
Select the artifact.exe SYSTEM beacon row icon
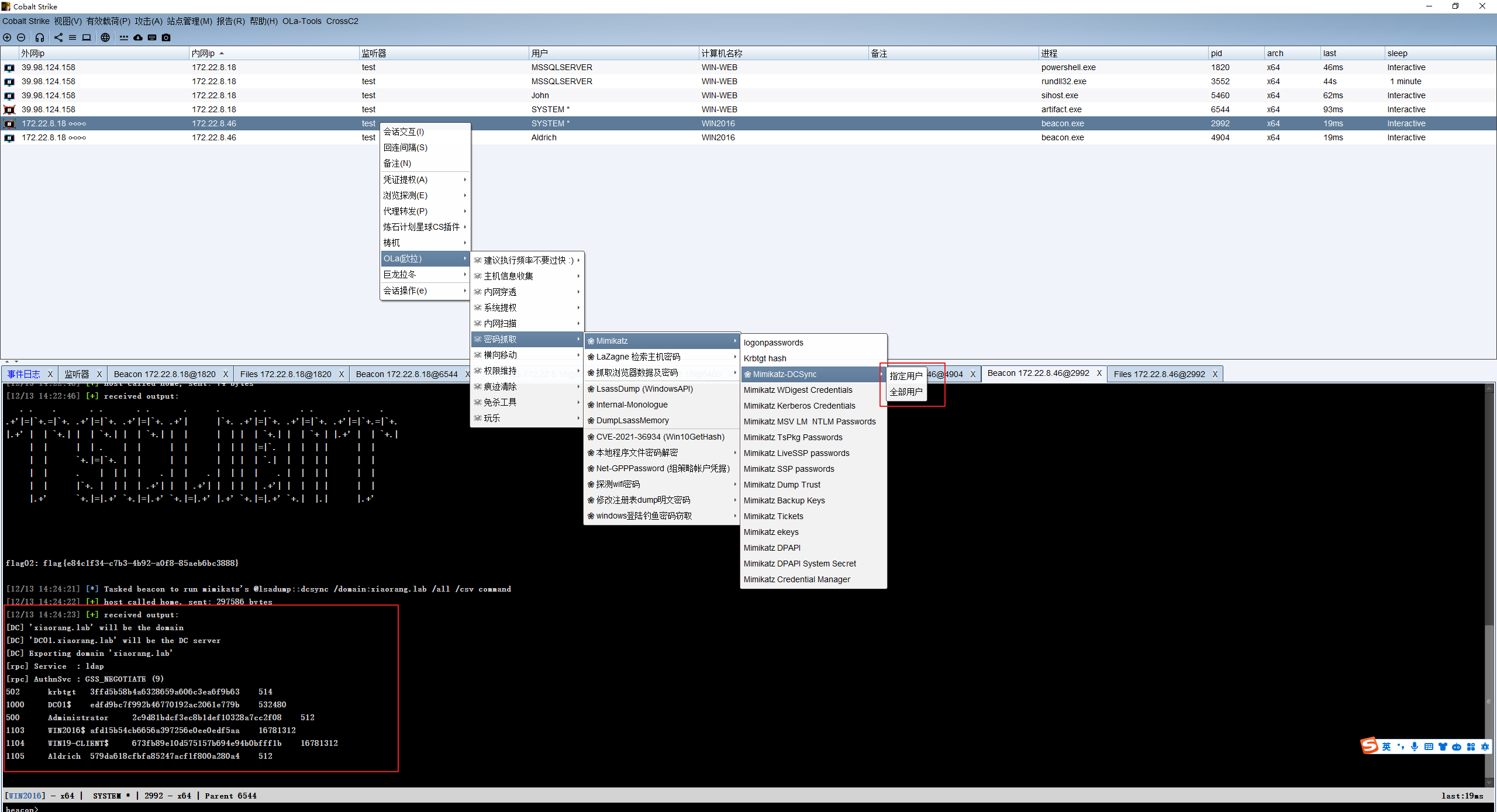coord(9,109)
